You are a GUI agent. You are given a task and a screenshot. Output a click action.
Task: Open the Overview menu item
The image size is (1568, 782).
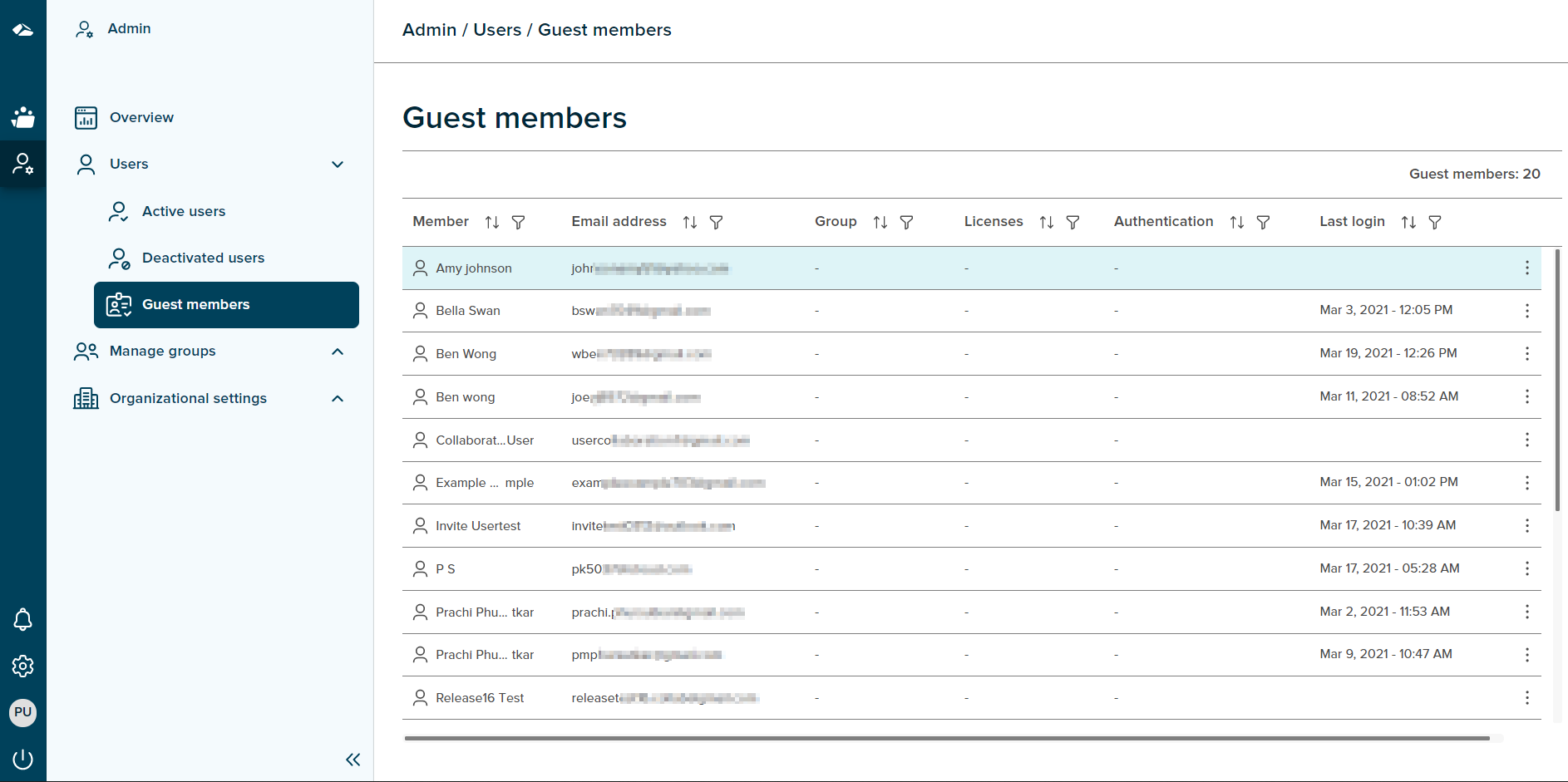[x=142, y=117]
